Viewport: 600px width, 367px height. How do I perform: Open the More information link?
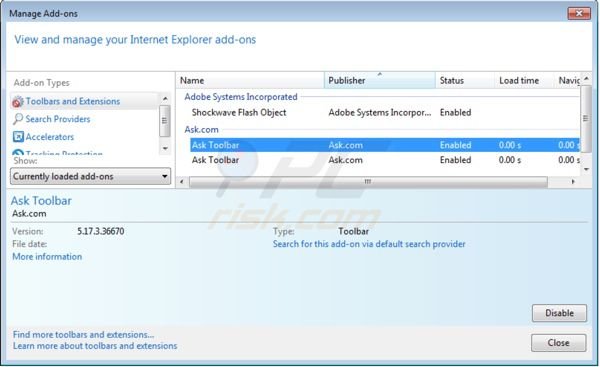[x=47, y=256]
